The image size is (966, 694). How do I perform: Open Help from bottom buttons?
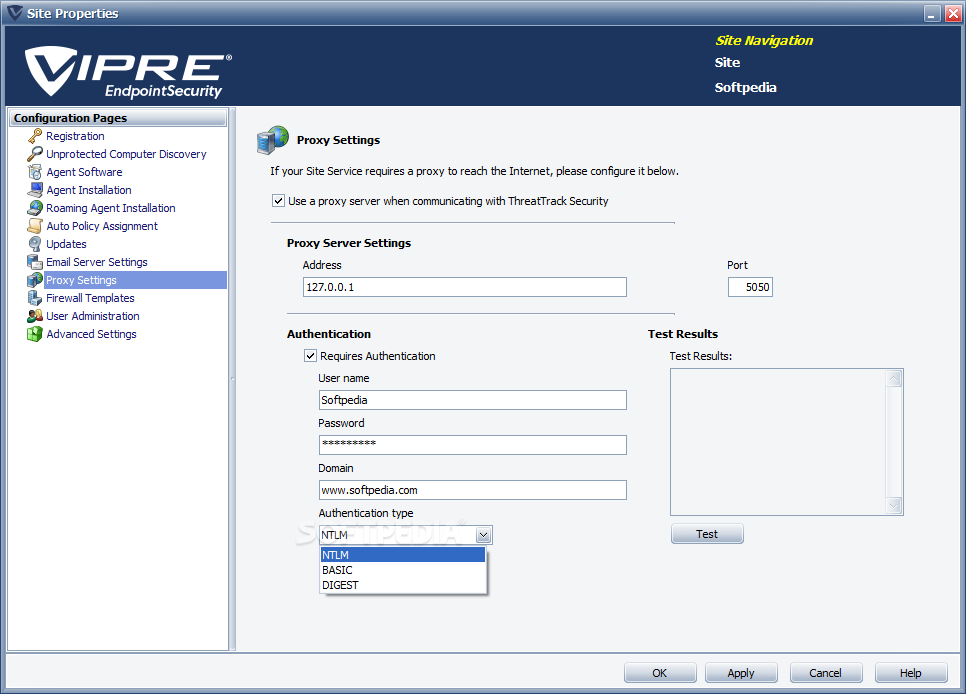911,672
